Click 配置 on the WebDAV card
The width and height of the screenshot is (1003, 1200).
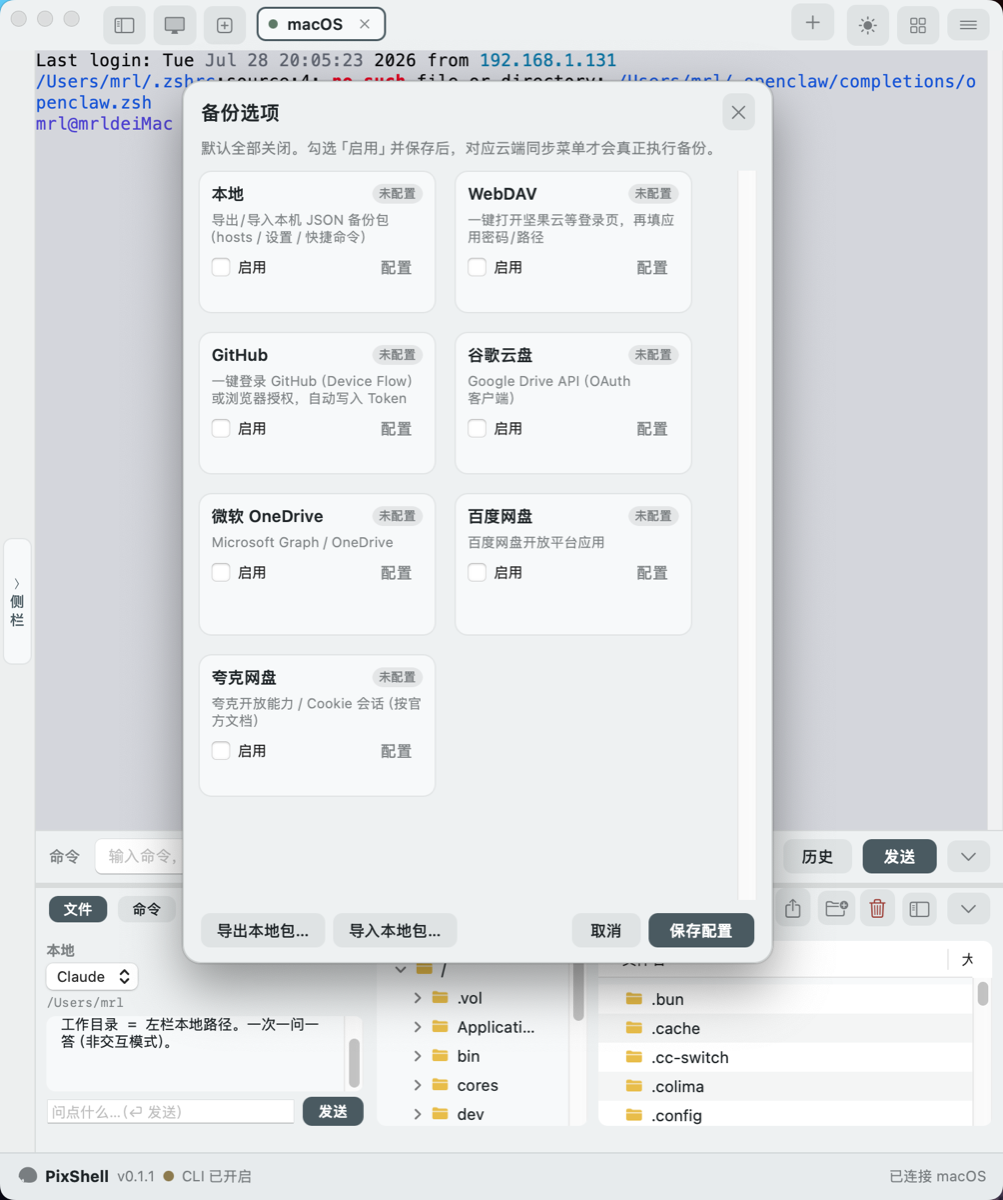(x=652, y=267)
